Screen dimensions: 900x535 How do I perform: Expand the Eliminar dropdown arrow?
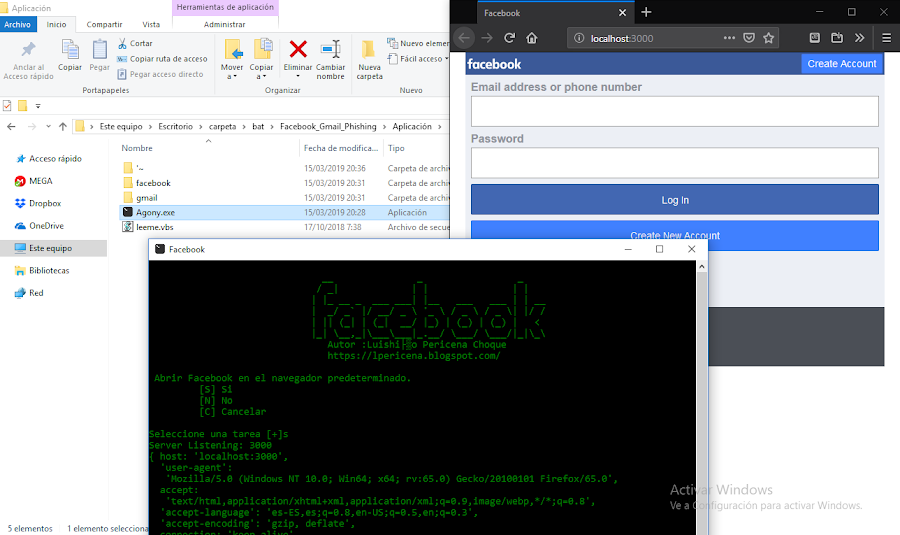click(x=298, y=76)
